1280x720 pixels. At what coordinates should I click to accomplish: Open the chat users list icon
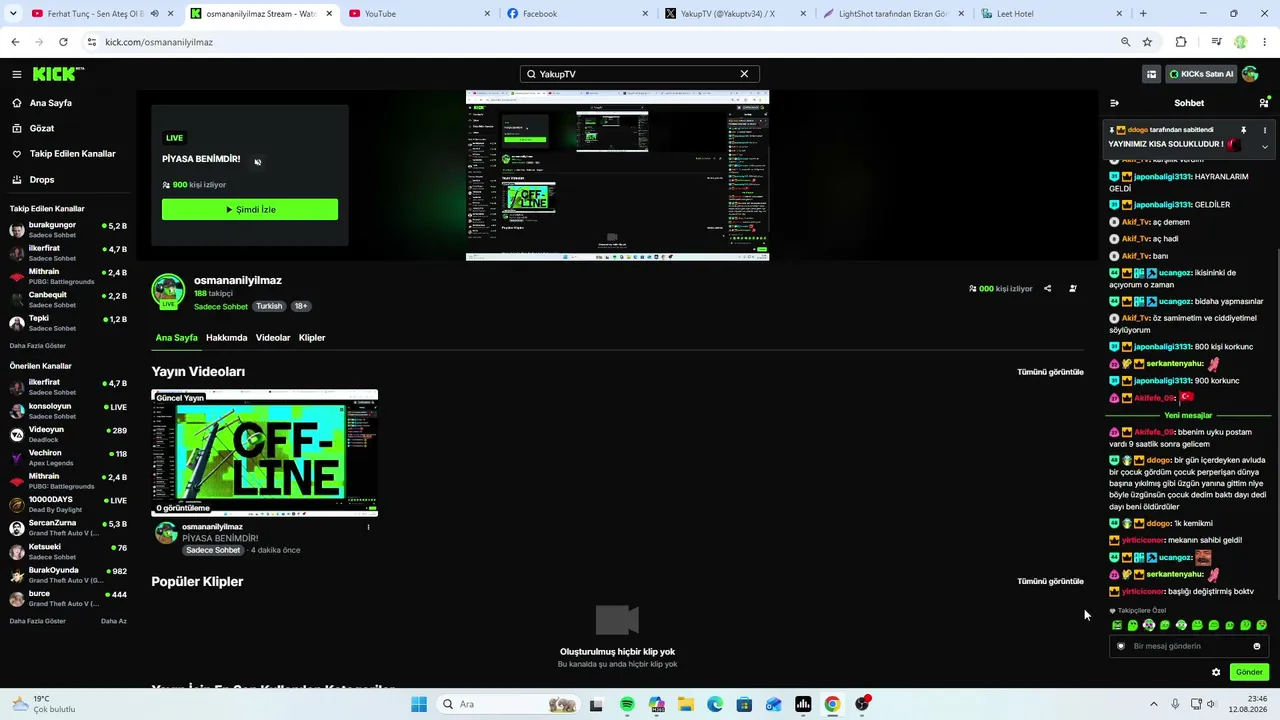1264,103
